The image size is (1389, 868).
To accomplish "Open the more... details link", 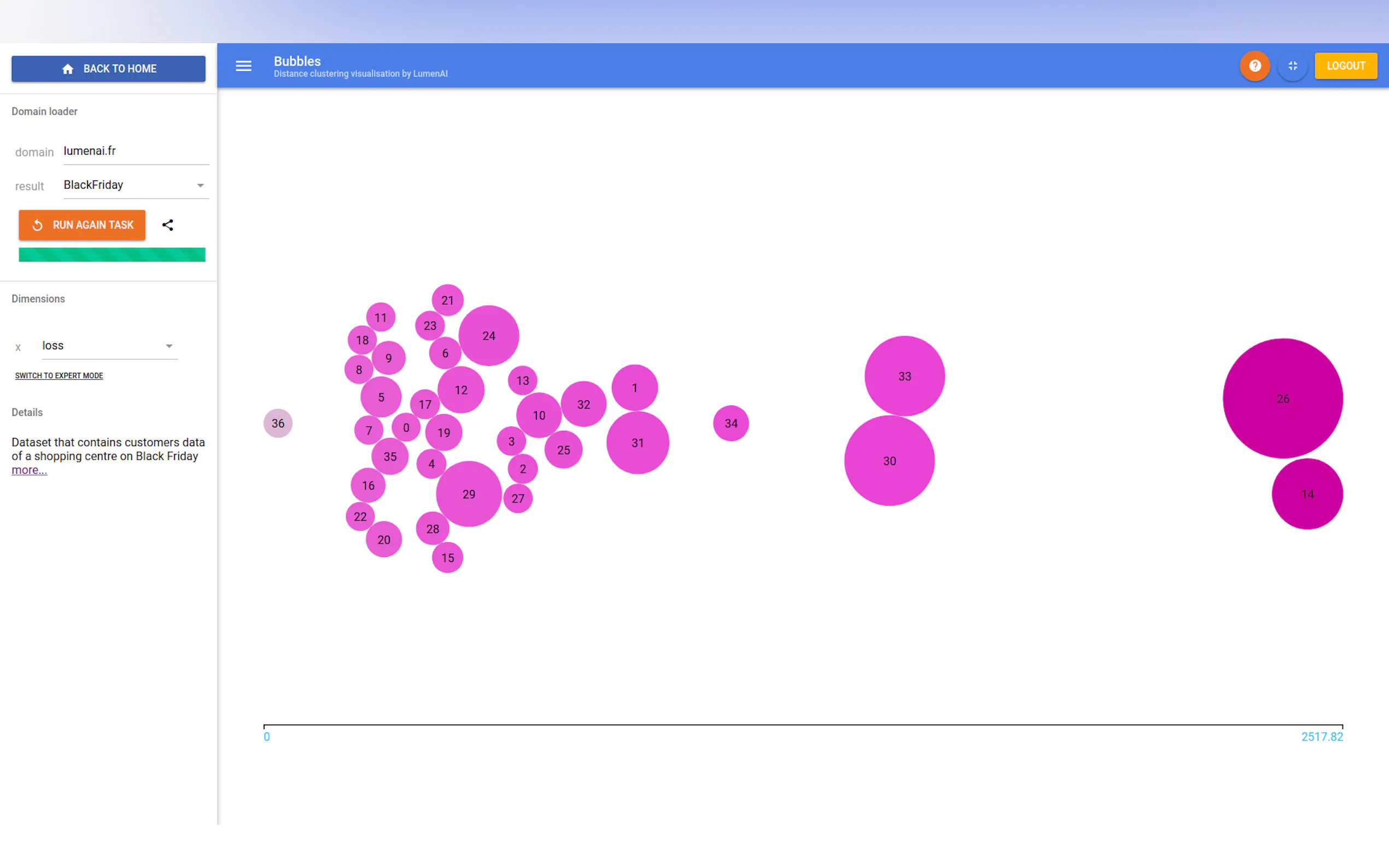I will 30,470.
